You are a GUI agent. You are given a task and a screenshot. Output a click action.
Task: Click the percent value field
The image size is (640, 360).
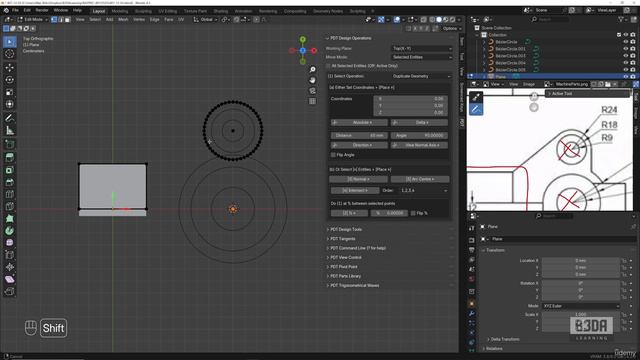[x=389, y=213]
